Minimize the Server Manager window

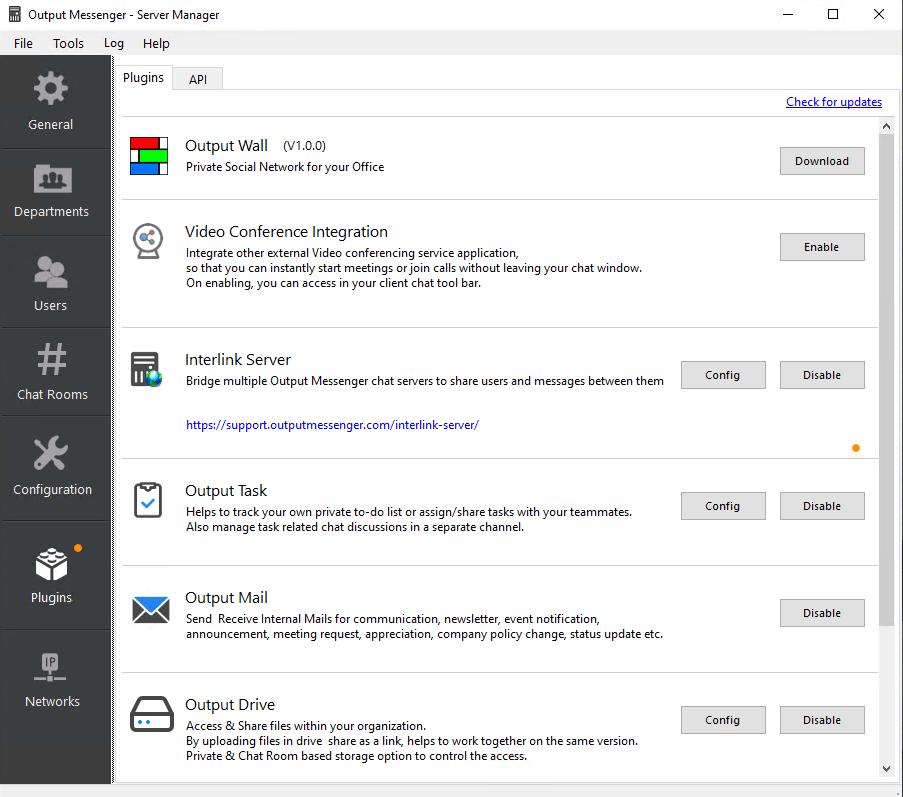788,14
